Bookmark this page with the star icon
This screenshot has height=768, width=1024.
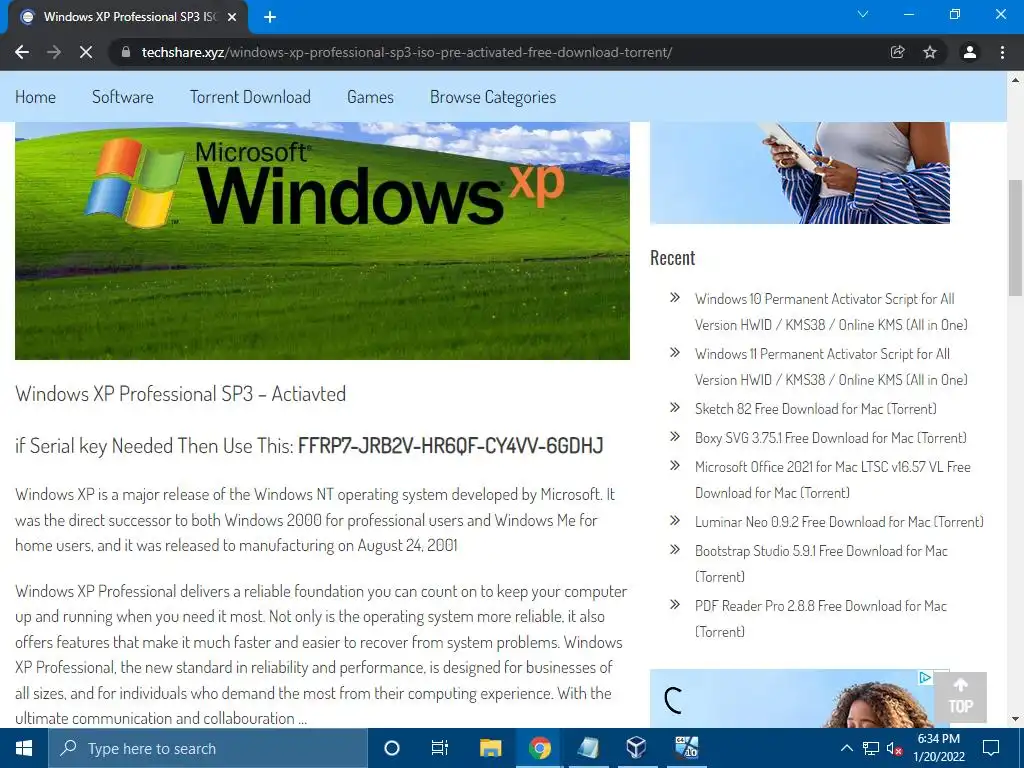pyautogui.click(x=930, y=52)
